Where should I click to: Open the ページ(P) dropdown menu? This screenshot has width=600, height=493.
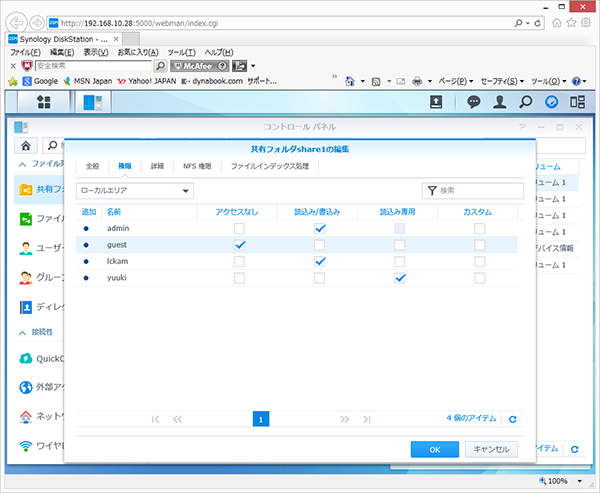point(456,81)
